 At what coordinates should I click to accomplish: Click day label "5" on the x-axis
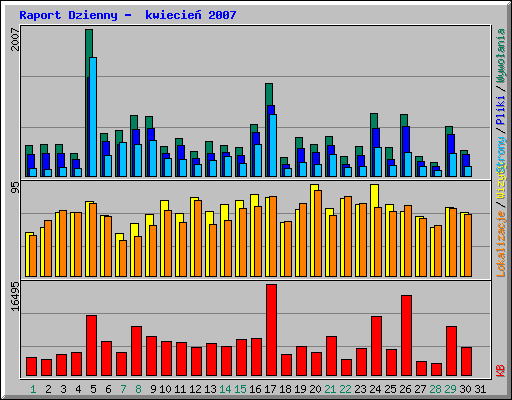[93, 389]
